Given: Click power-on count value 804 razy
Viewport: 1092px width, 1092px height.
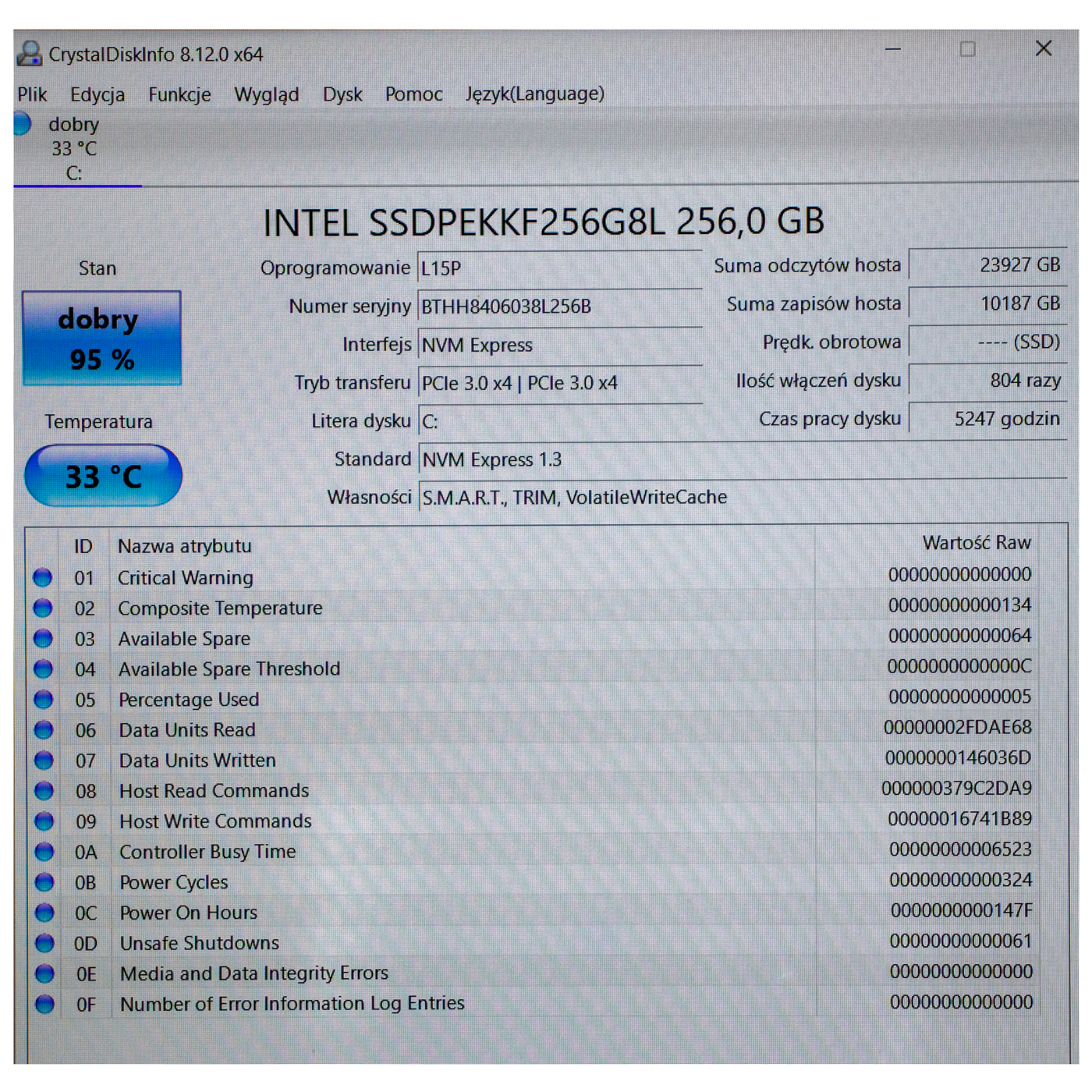Looking at the screenshot, I should point(987,380).
